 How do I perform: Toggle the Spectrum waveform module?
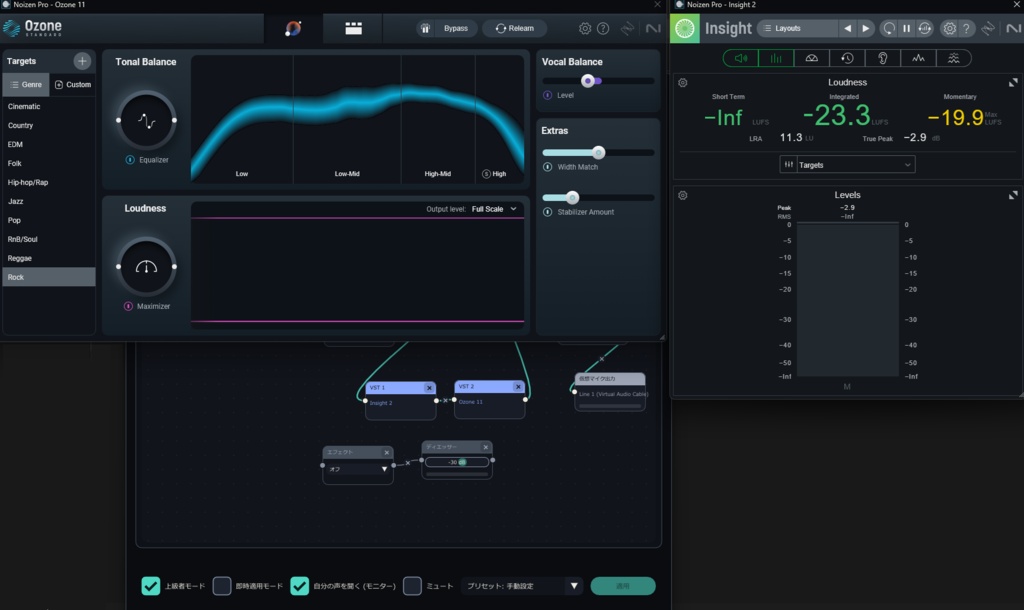click(918, 58)
